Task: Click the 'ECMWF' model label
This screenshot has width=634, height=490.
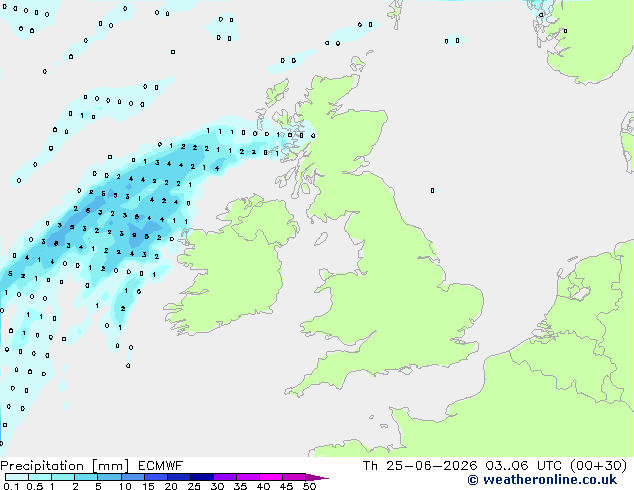Action: pos(161,466)
